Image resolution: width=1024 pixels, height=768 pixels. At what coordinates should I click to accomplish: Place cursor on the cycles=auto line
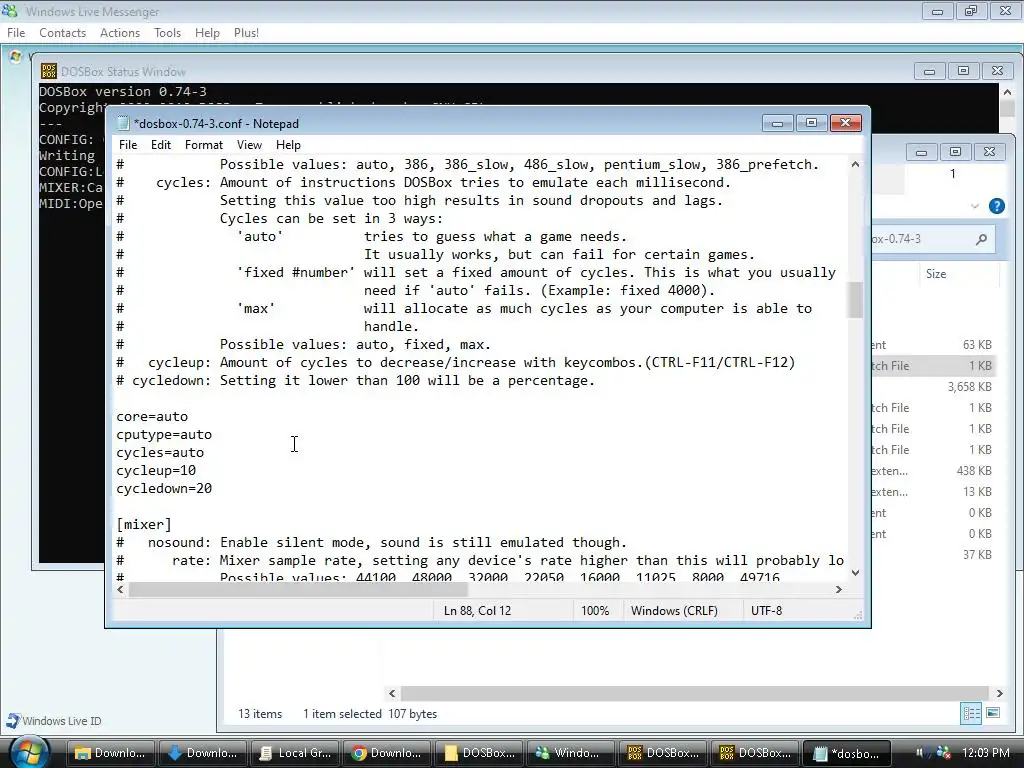pos(160,453)
